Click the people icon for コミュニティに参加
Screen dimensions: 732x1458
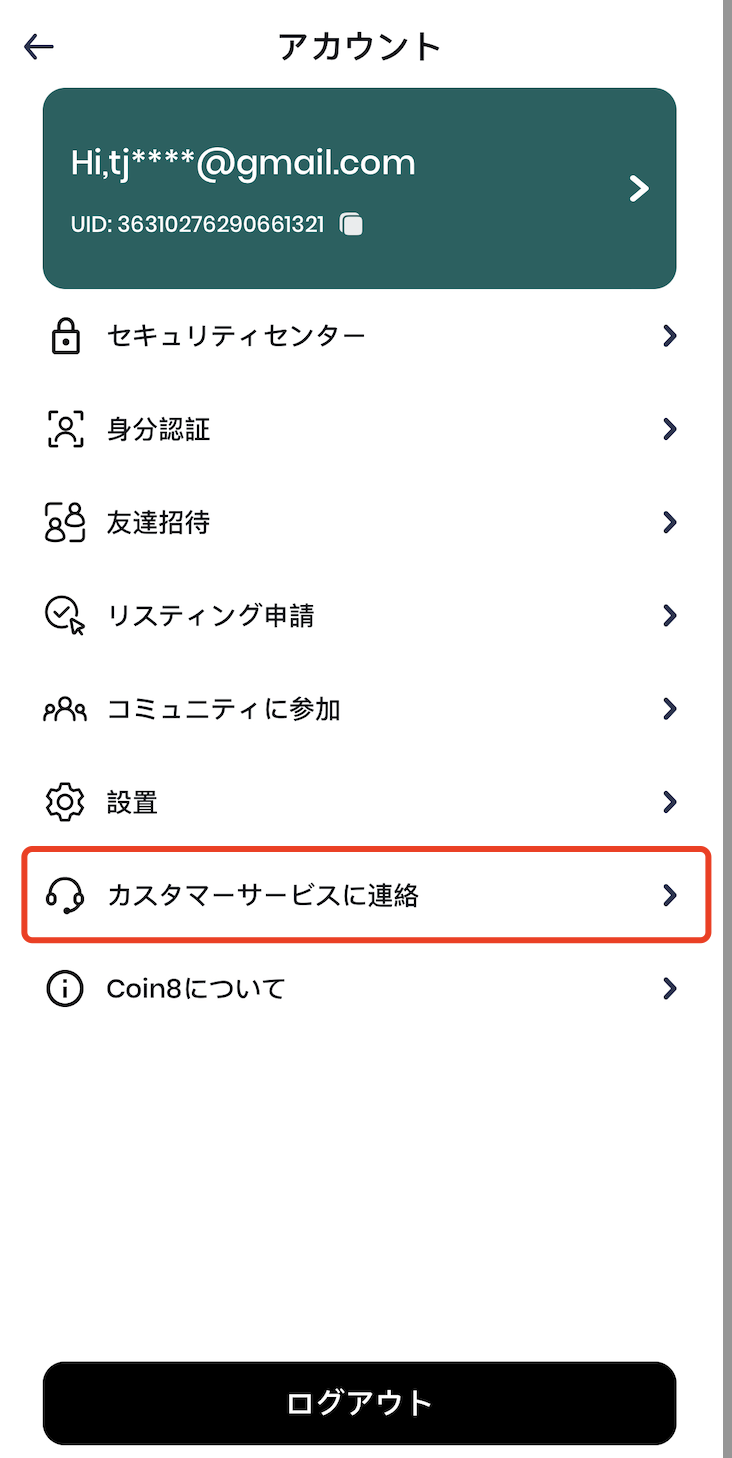[x=65, y=709]
